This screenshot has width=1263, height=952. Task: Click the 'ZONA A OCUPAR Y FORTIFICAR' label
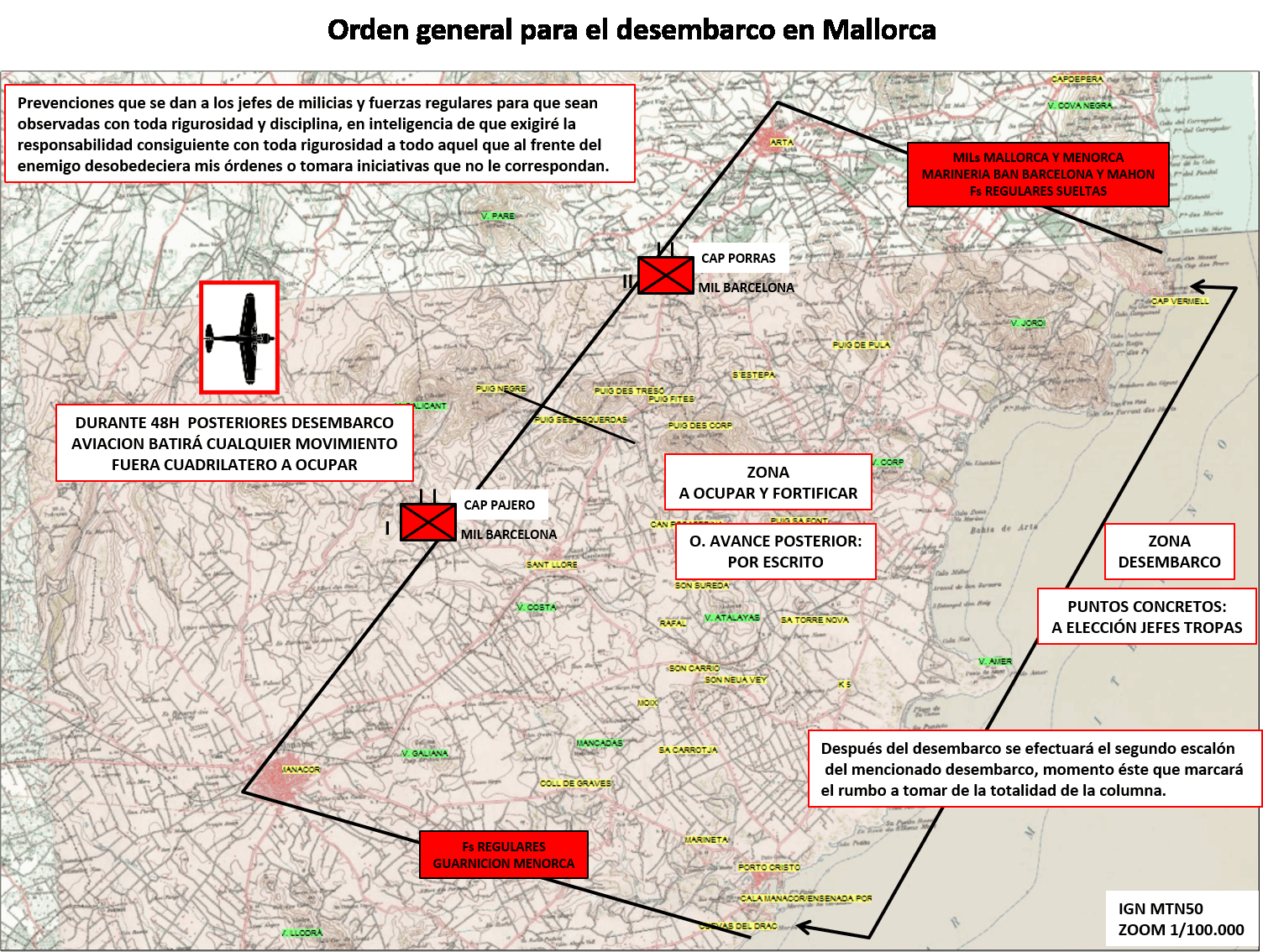coord(768,483)
